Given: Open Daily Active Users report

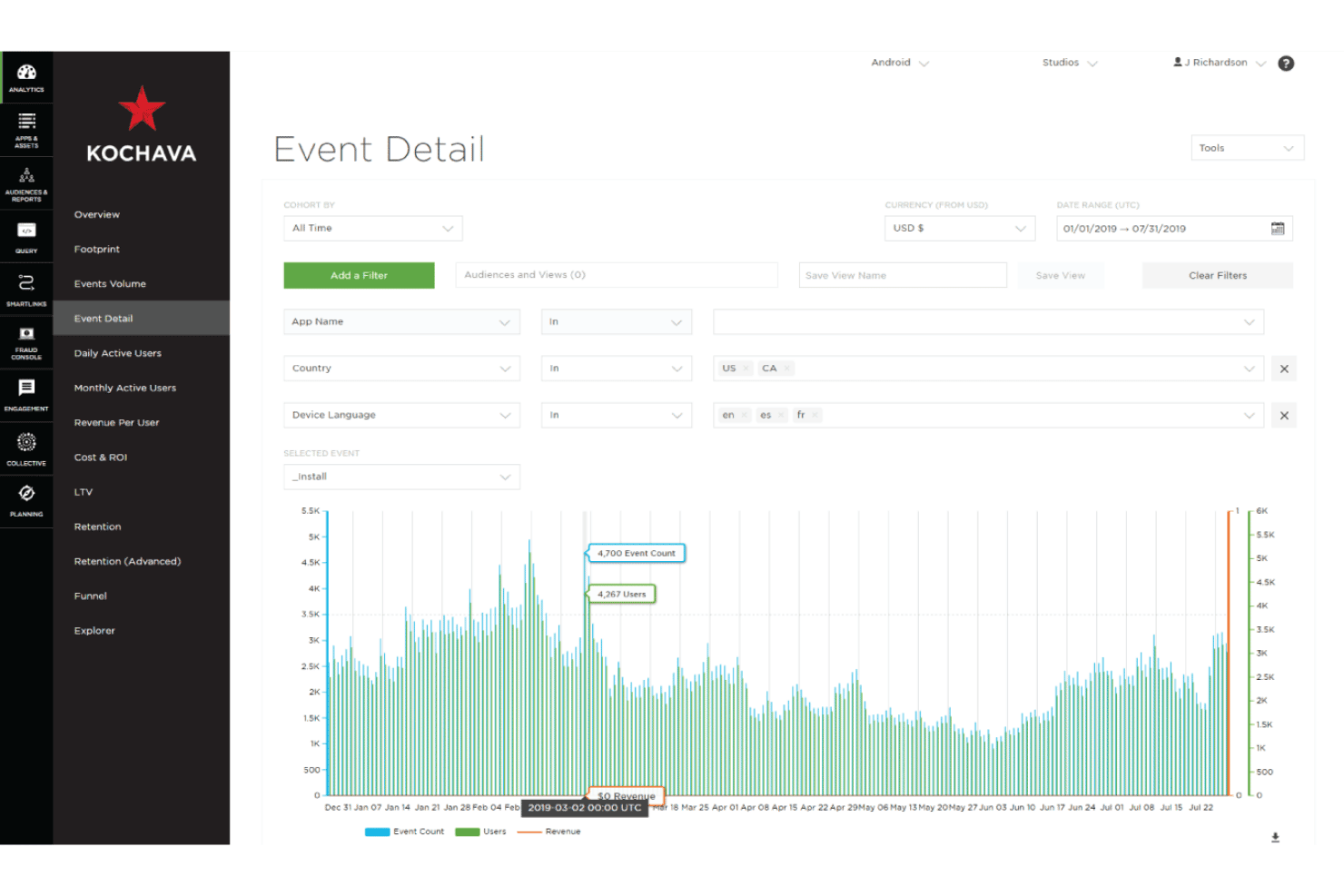Looking at the screenshot, I should coord(118,353).
